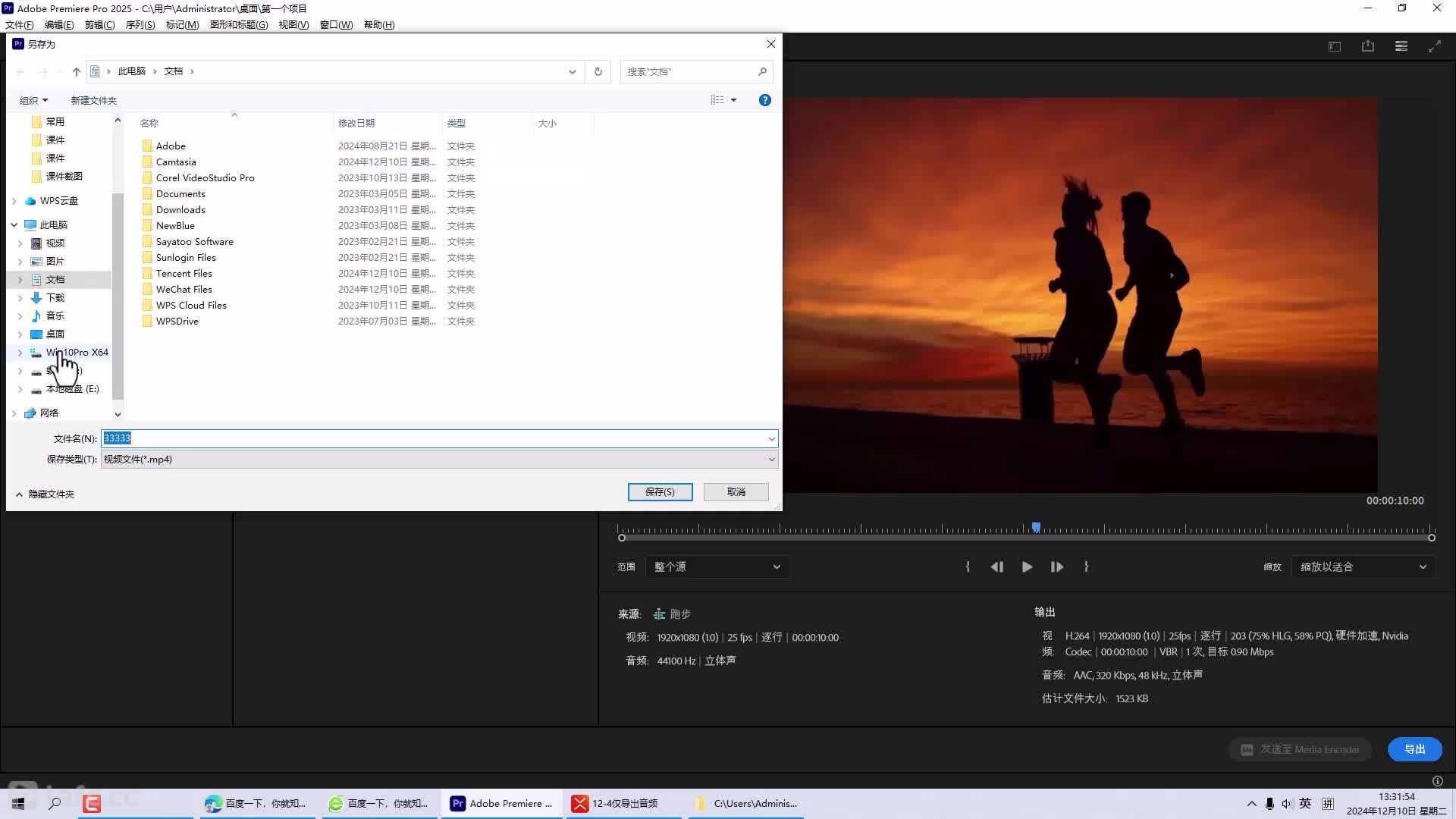Open Windows Start menu
1456x819 pixels.
[18, 803]
